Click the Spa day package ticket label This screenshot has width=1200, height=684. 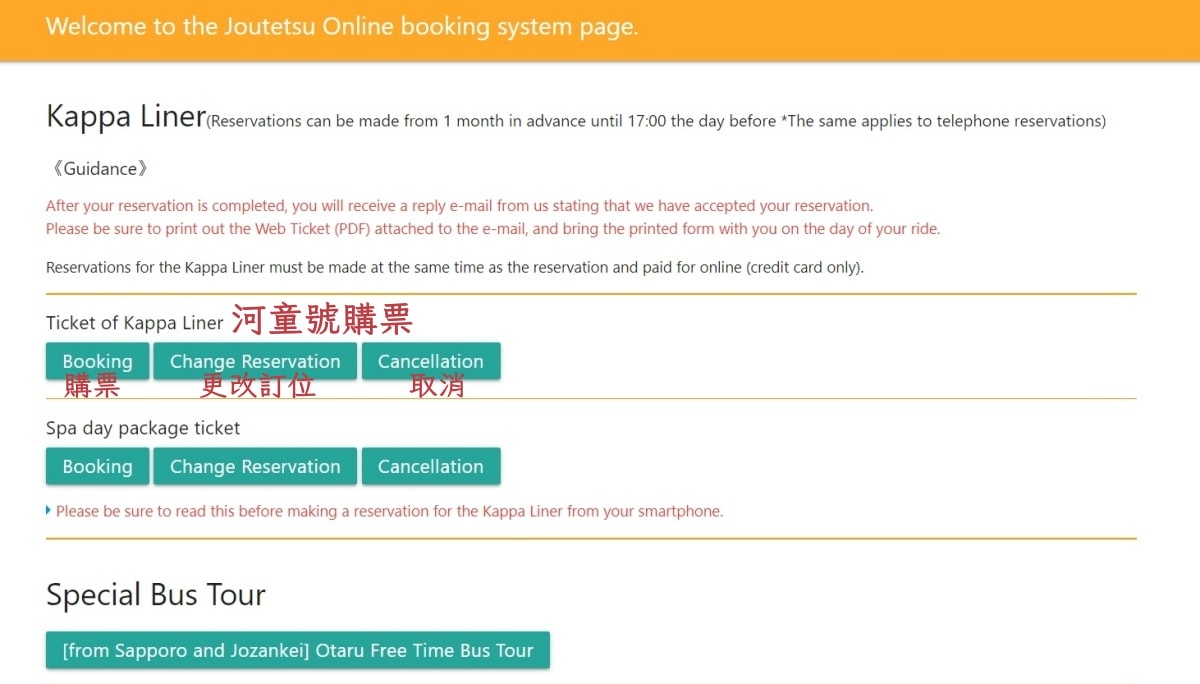click(143, 428)
